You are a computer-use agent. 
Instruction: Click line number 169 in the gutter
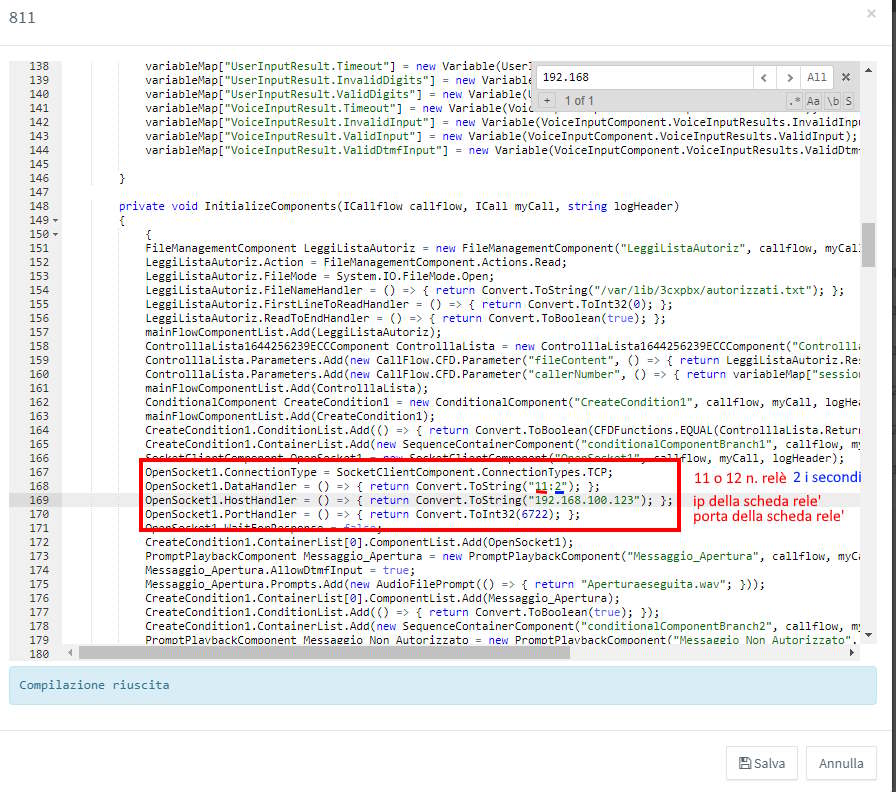point(39,501)
